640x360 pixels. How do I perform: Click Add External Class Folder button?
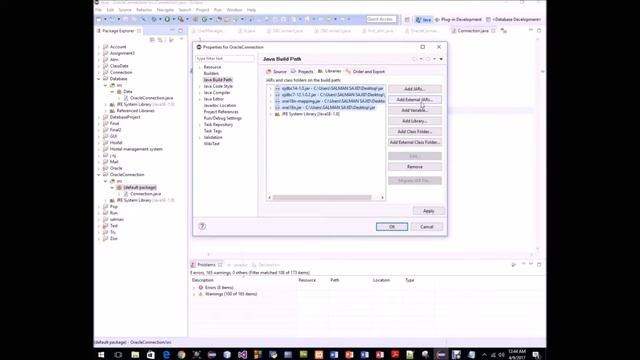click(x=415, y=142)
